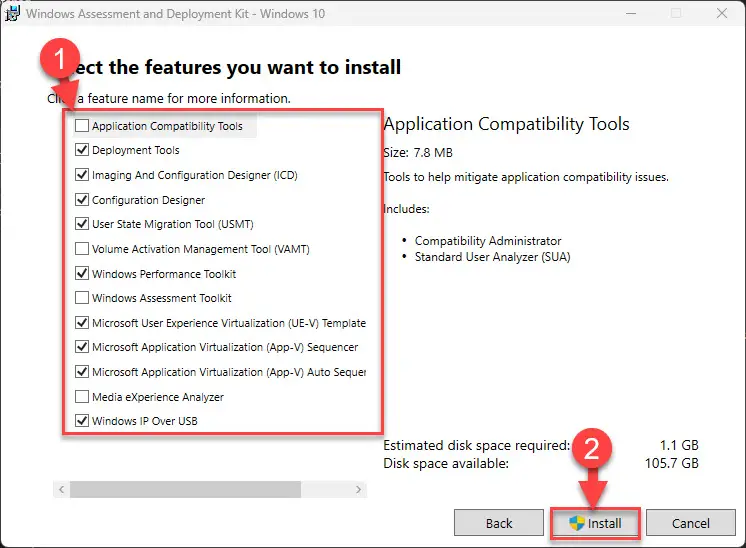Cancel the installation wizard

tap(690, 523)
